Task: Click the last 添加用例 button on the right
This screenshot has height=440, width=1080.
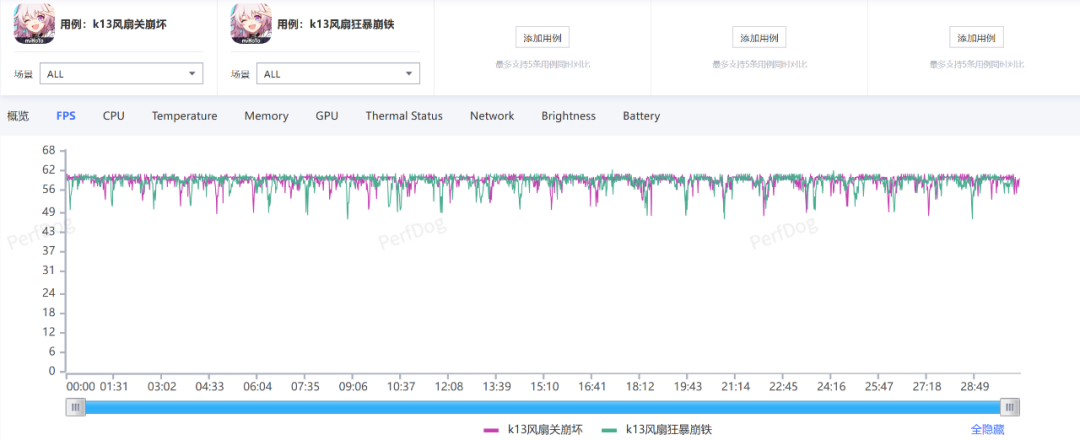Action: (976, 38)
